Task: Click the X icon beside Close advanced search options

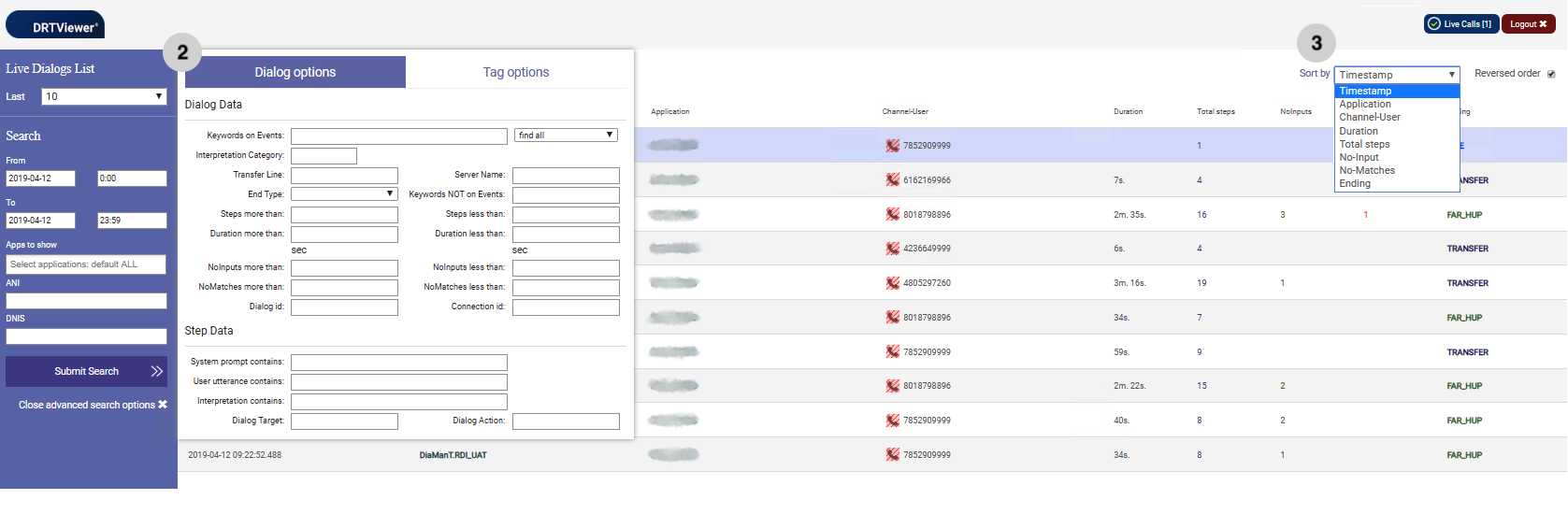Action: tap(163, 405)
